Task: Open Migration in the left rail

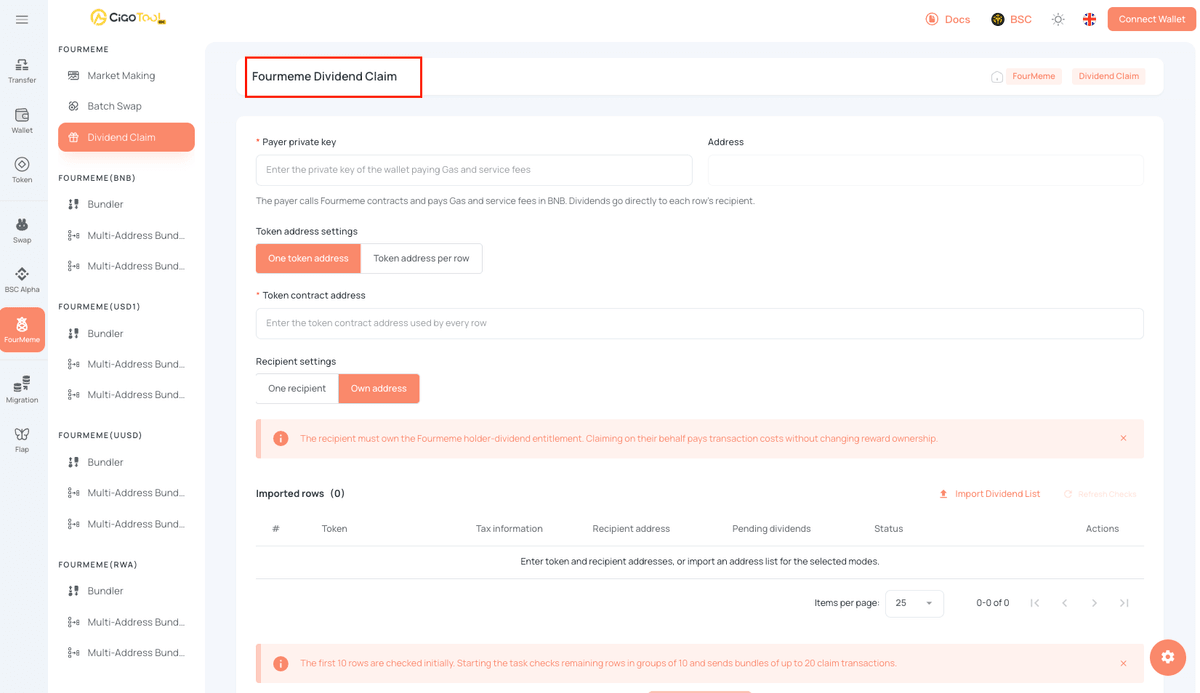Action: (x=22, y=390)
